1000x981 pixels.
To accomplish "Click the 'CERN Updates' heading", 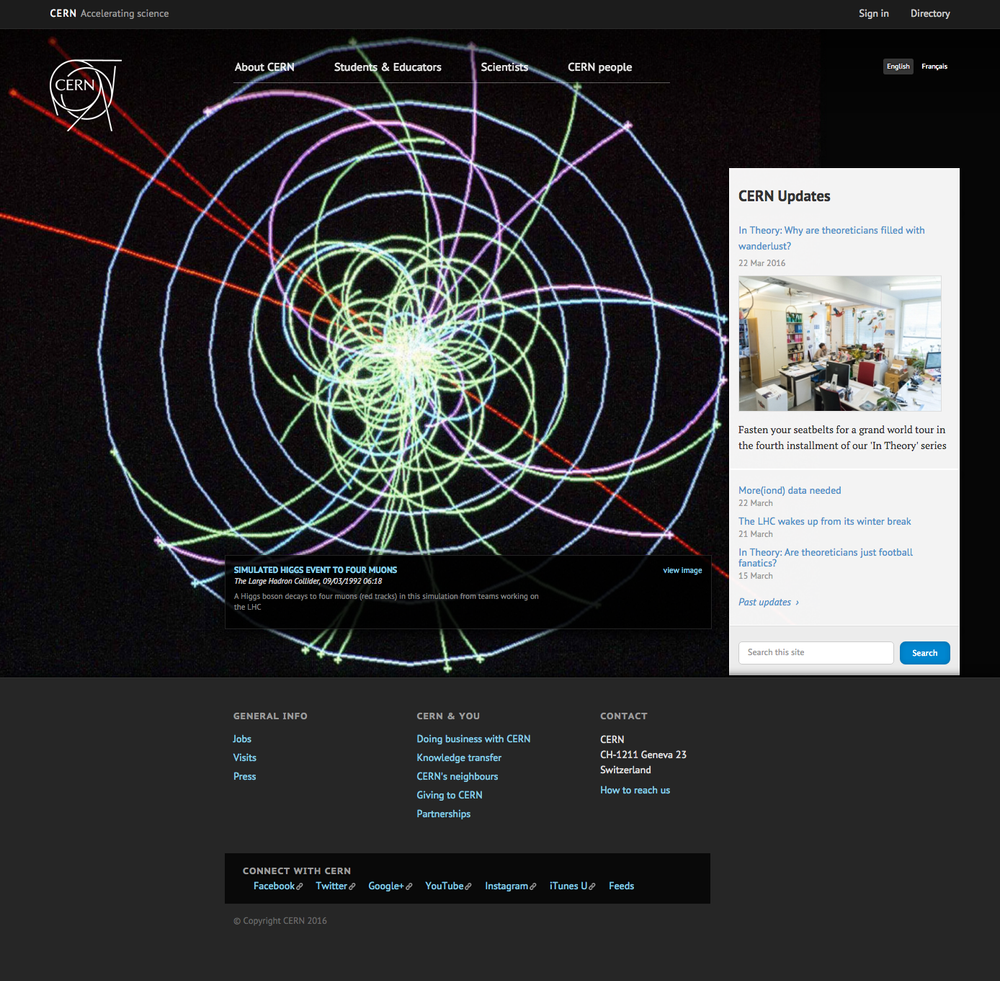I will tap(784, 196).
